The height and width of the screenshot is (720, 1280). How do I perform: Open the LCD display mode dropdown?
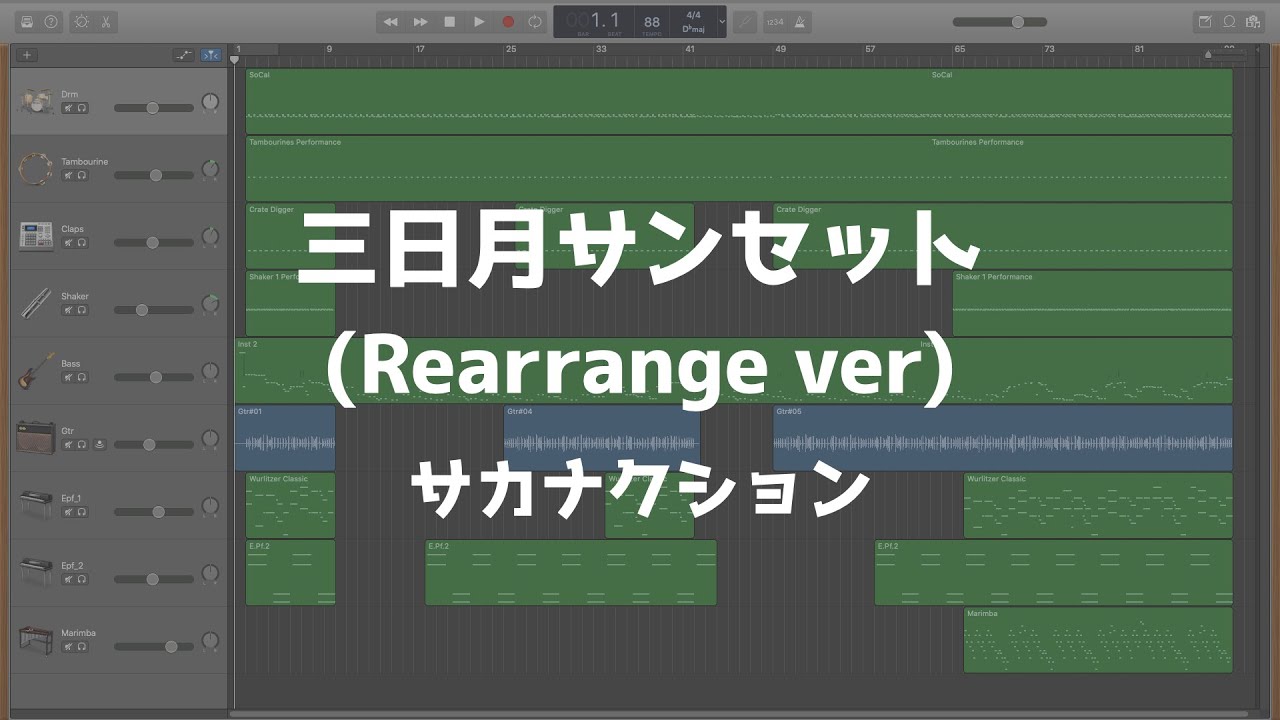coord(722,21)
